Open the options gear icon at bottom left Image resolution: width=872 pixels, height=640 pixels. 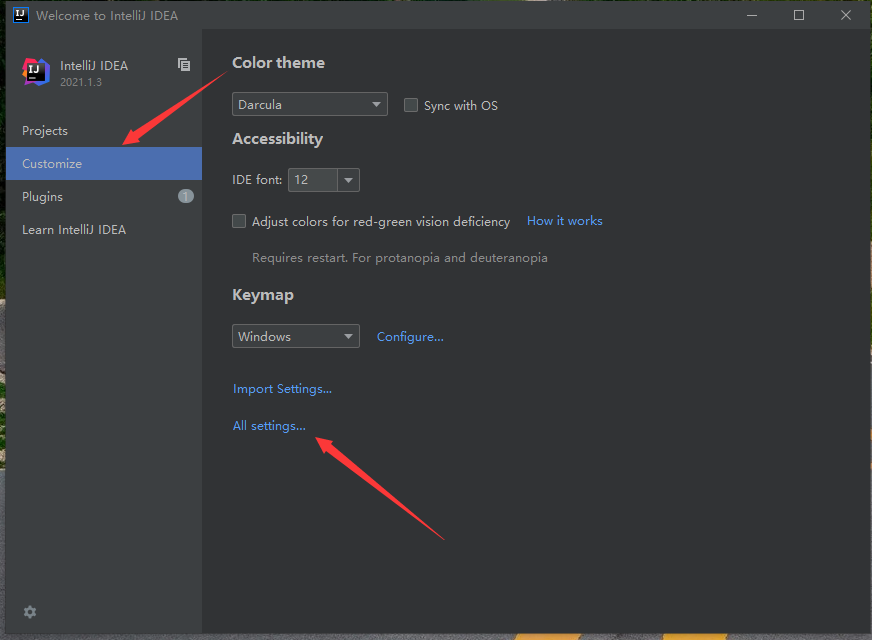[x=30, y=612]
